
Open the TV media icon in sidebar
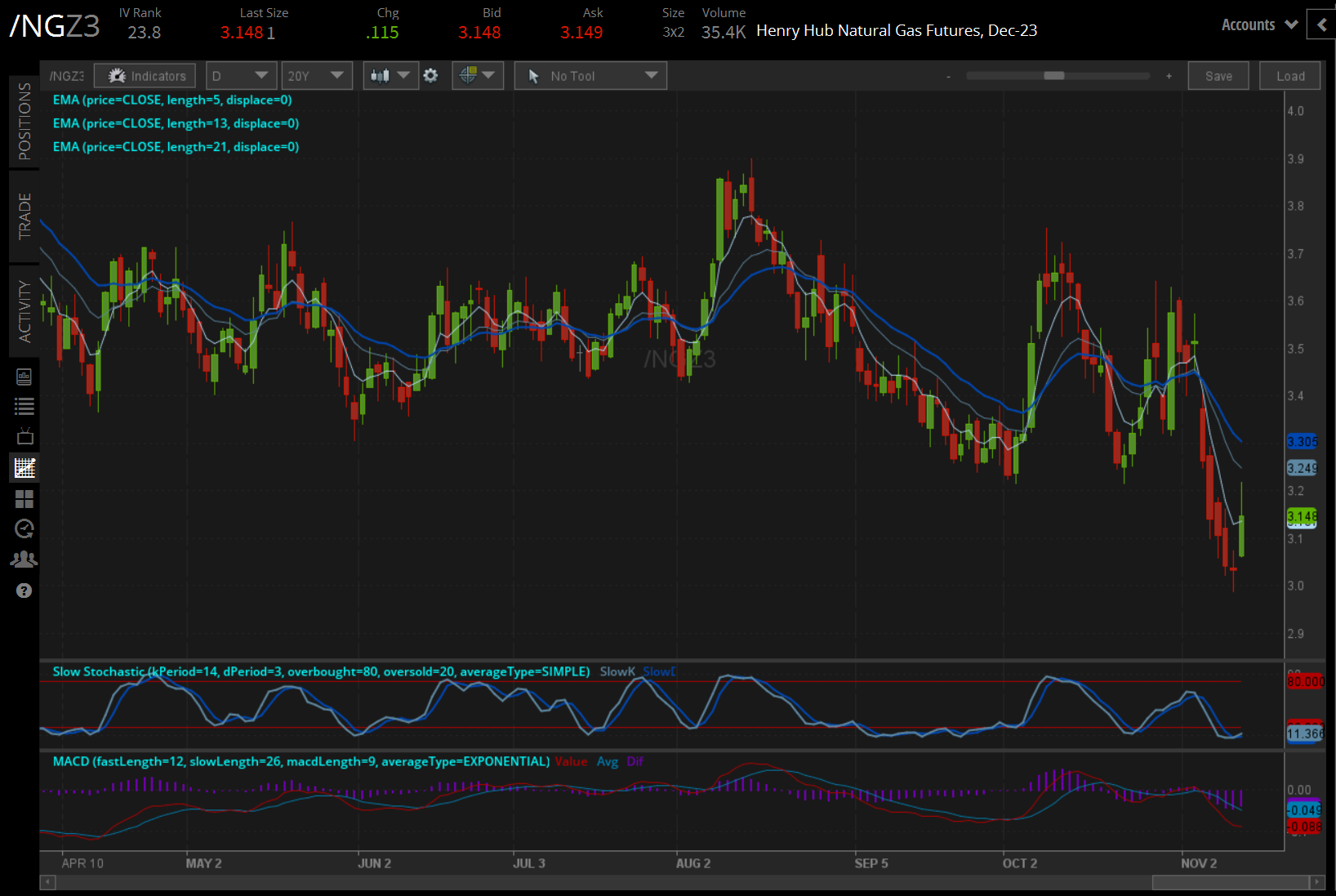point(24,436)
